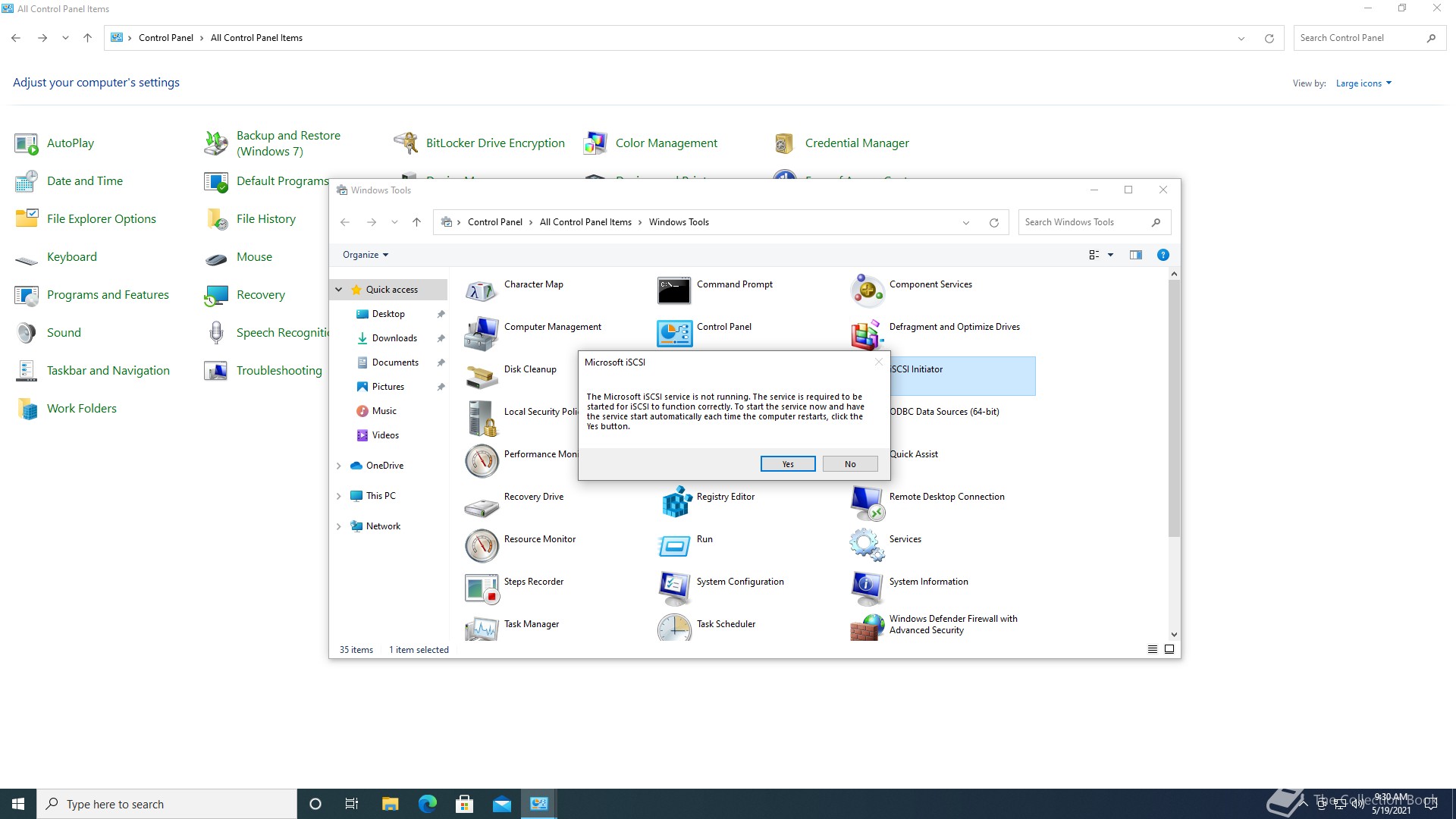Switch to details view in status bar
The image size is (1456, 819).
point(1153,649)
